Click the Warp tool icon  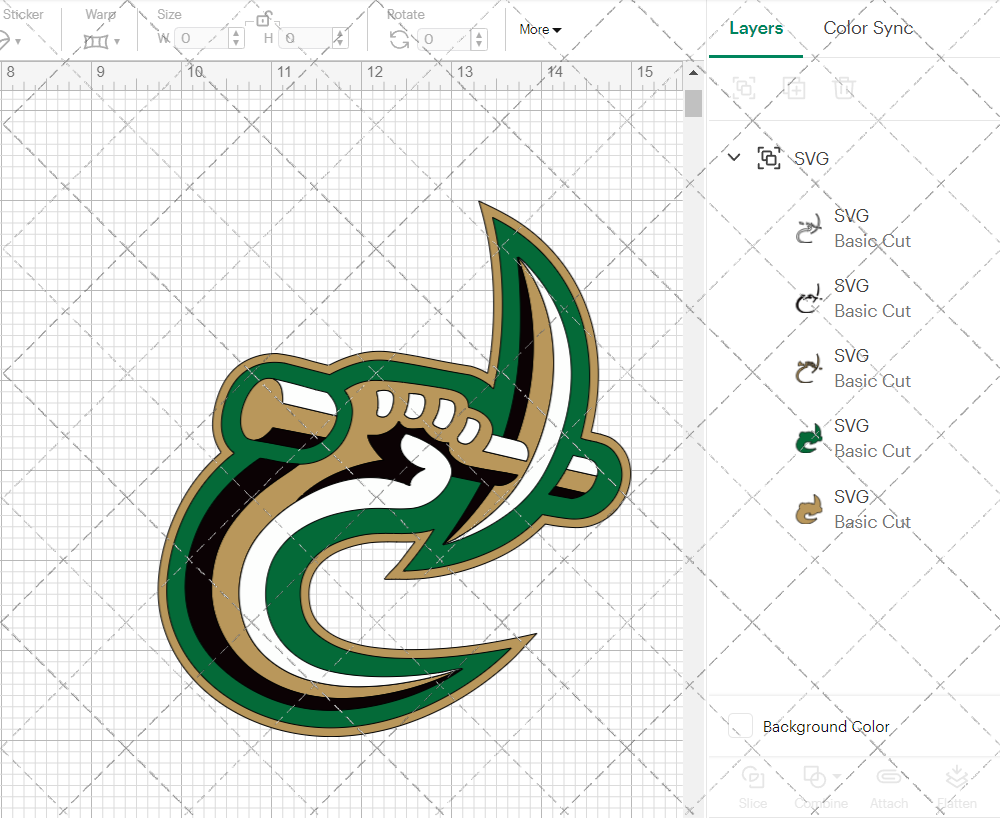coord(97,39)
